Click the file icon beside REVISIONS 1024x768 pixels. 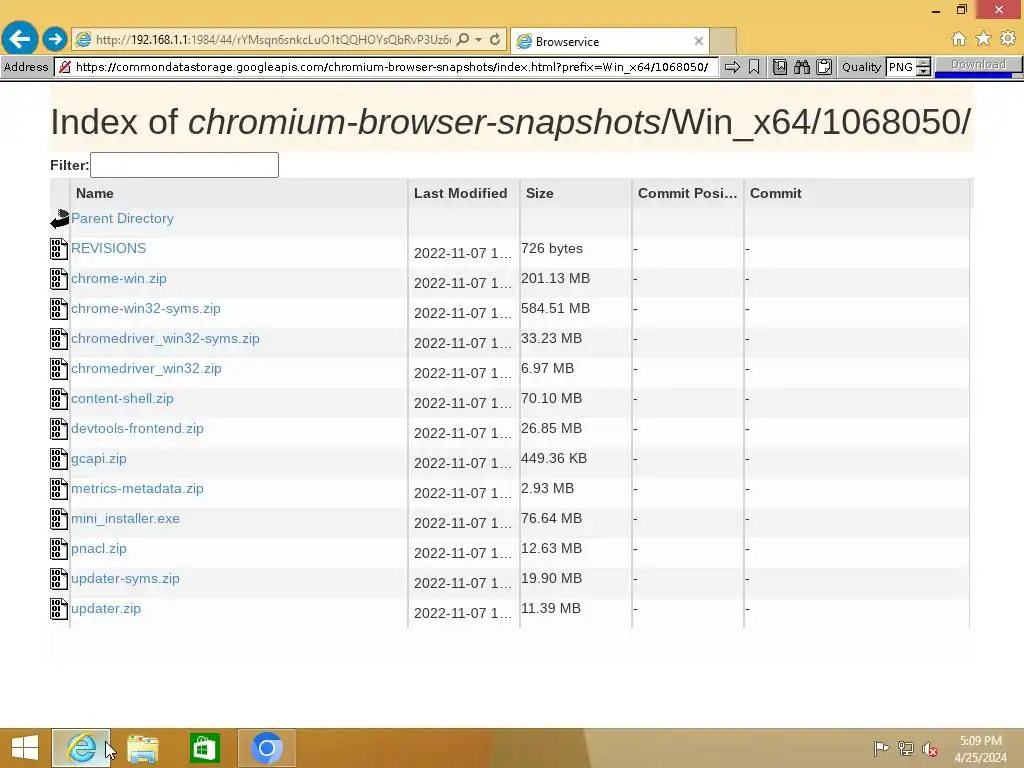[x=59, y=249]
